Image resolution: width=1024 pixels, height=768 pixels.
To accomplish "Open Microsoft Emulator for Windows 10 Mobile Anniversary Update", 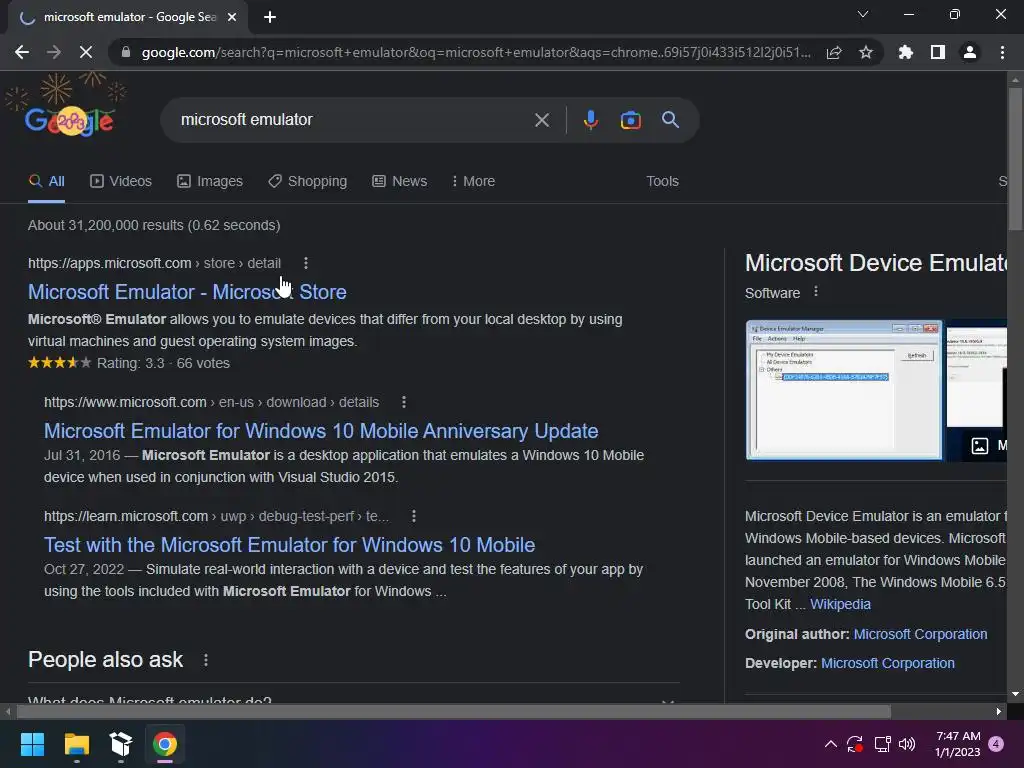I will click(321, 431).
